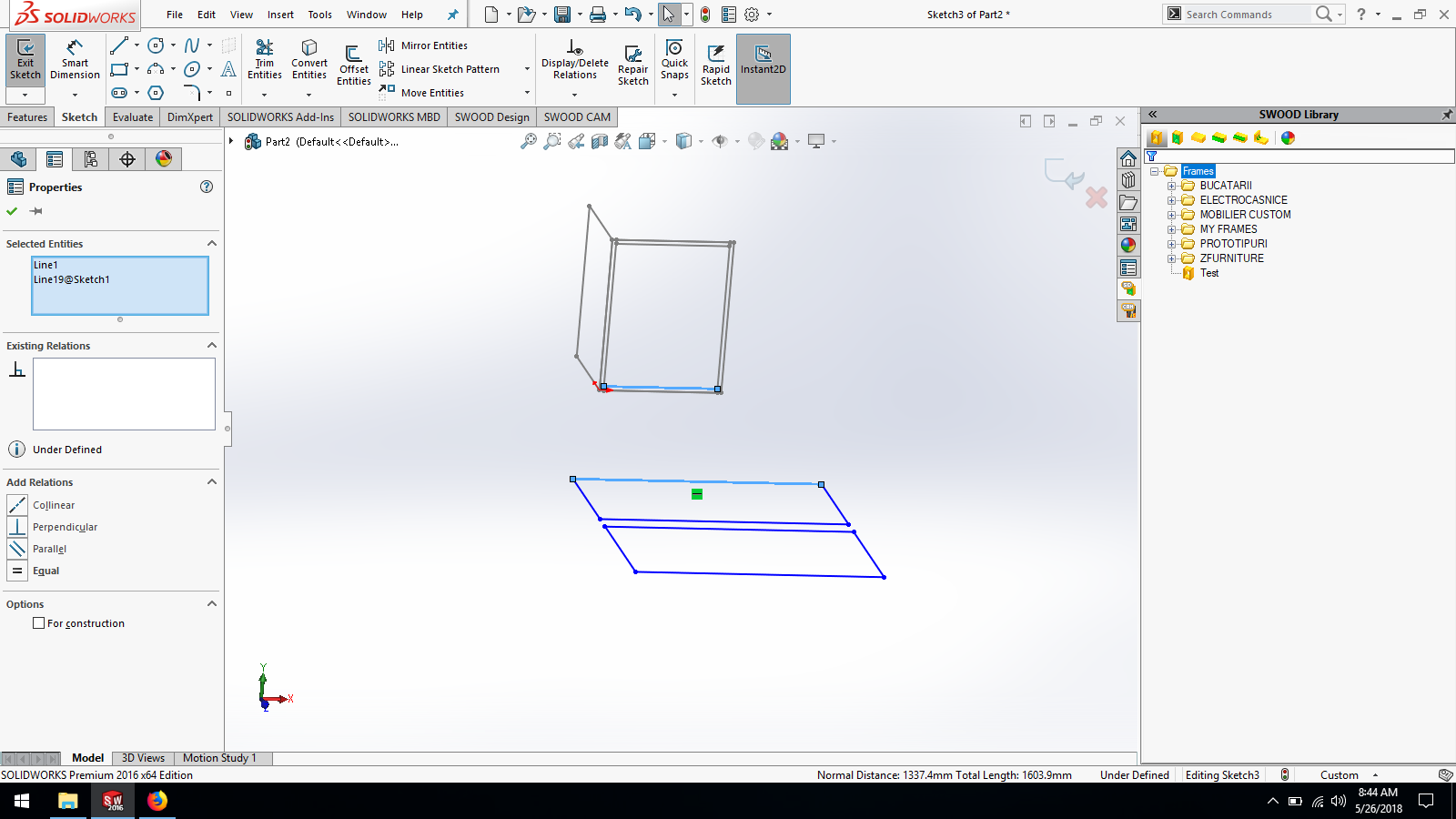Image resolution: width=1456 pixels, height=819 pixels.
Task: Toggle the SWOOD Library panel pin
Action: coord(1447,115)
